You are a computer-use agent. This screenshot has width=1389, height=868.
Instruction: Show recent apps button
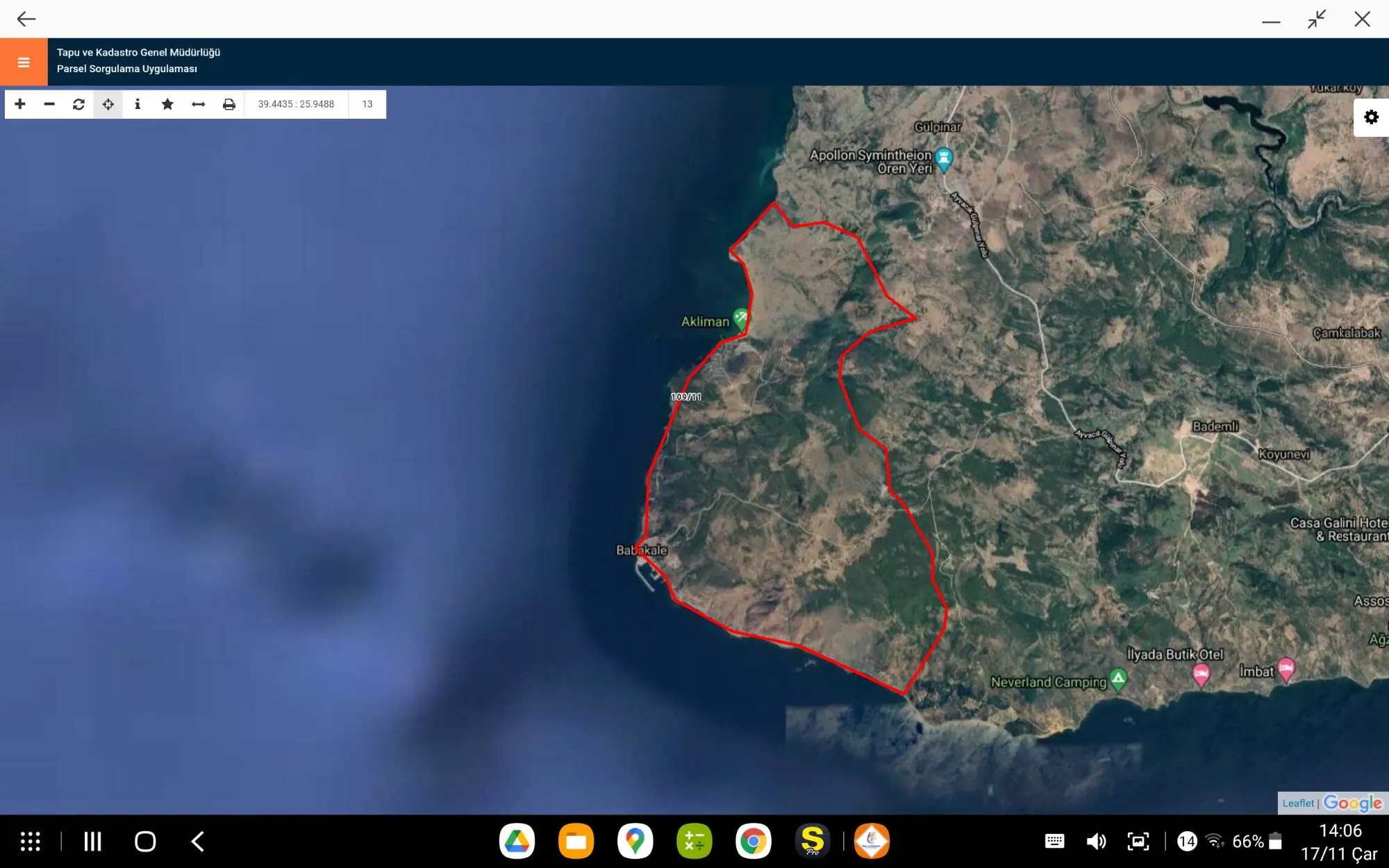(x=92, y=841)
